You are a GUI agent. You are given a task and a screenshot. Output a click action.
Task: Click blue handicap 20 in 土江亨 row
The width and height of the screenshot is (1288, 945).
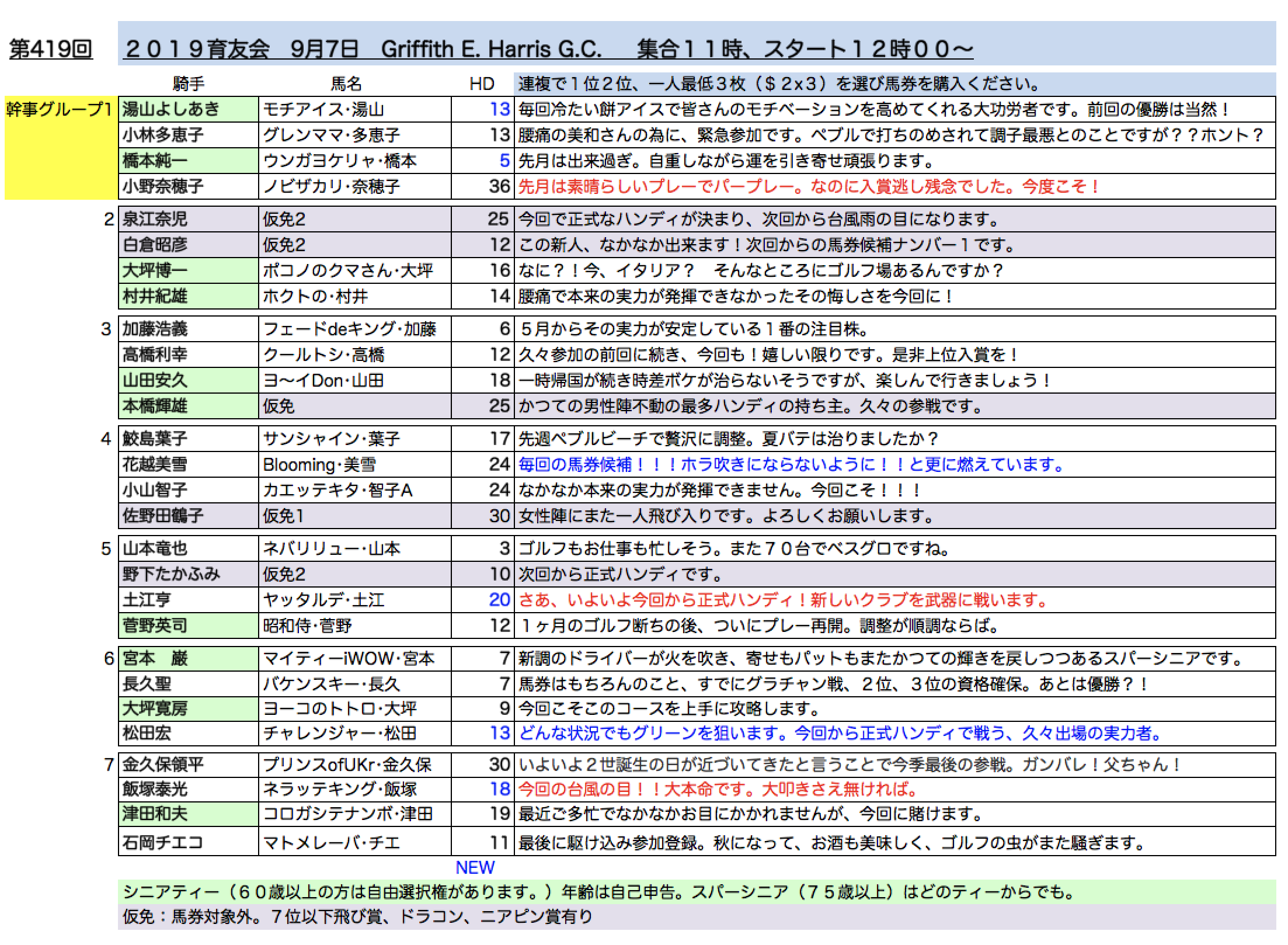(x=500, y=600)
